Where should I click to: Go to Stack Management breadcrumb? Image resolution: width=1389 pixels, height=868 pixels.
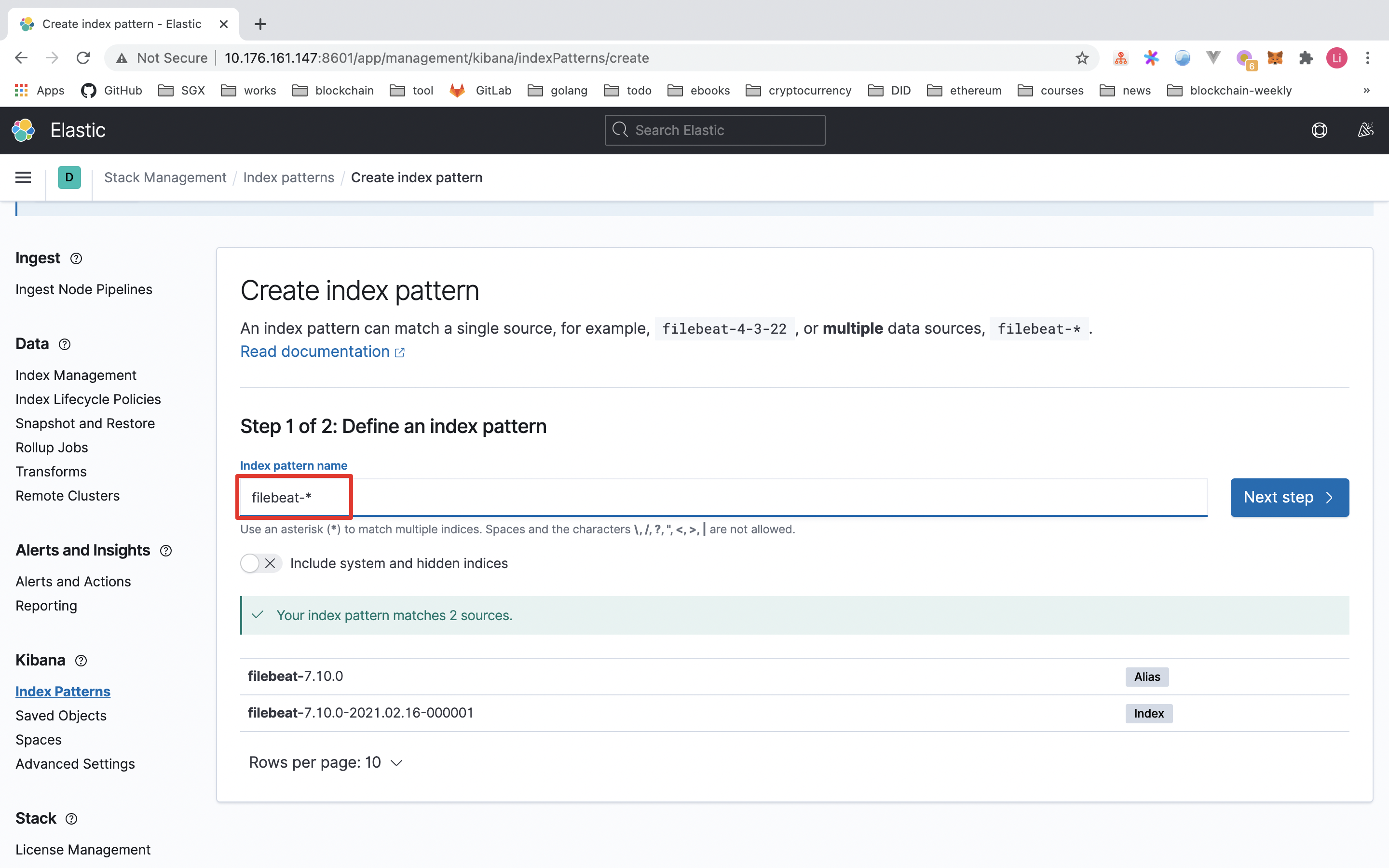pos(165,177)
